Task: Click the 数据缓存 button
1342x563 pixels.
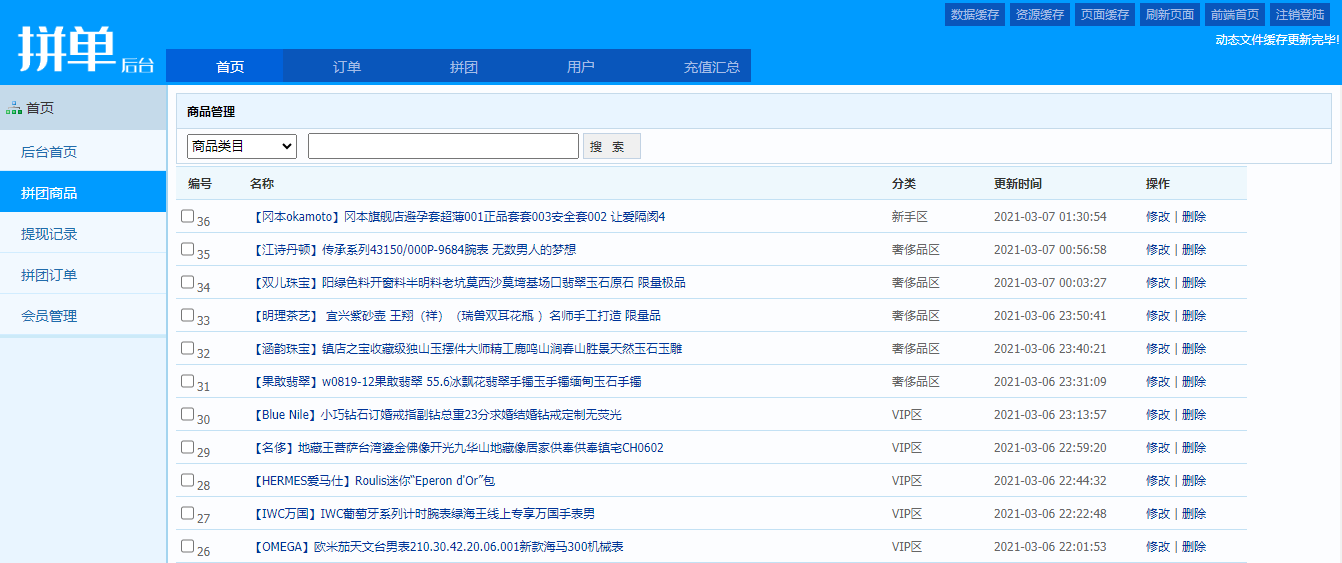Action: (974, 15)
